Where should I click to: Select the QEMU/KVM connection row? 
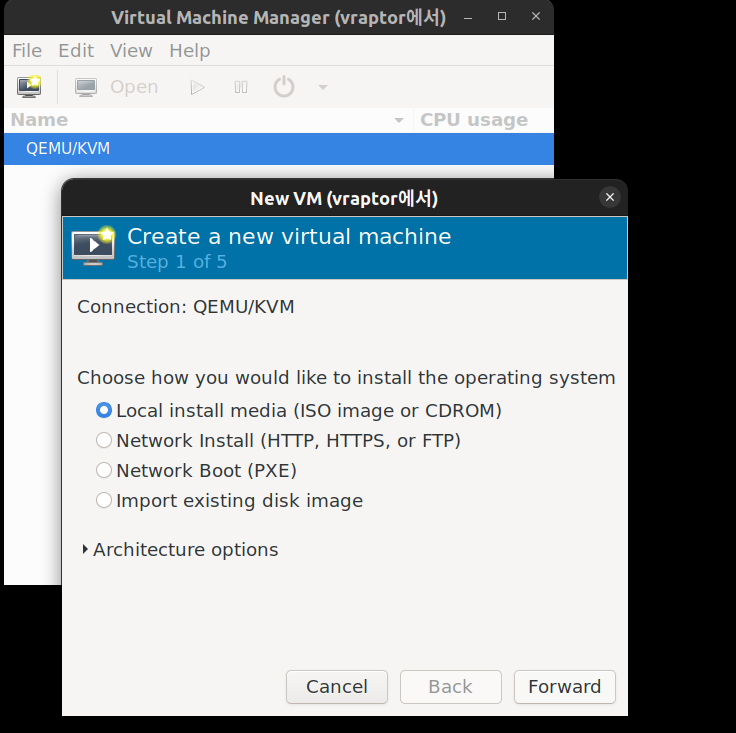tap(279, 149)
